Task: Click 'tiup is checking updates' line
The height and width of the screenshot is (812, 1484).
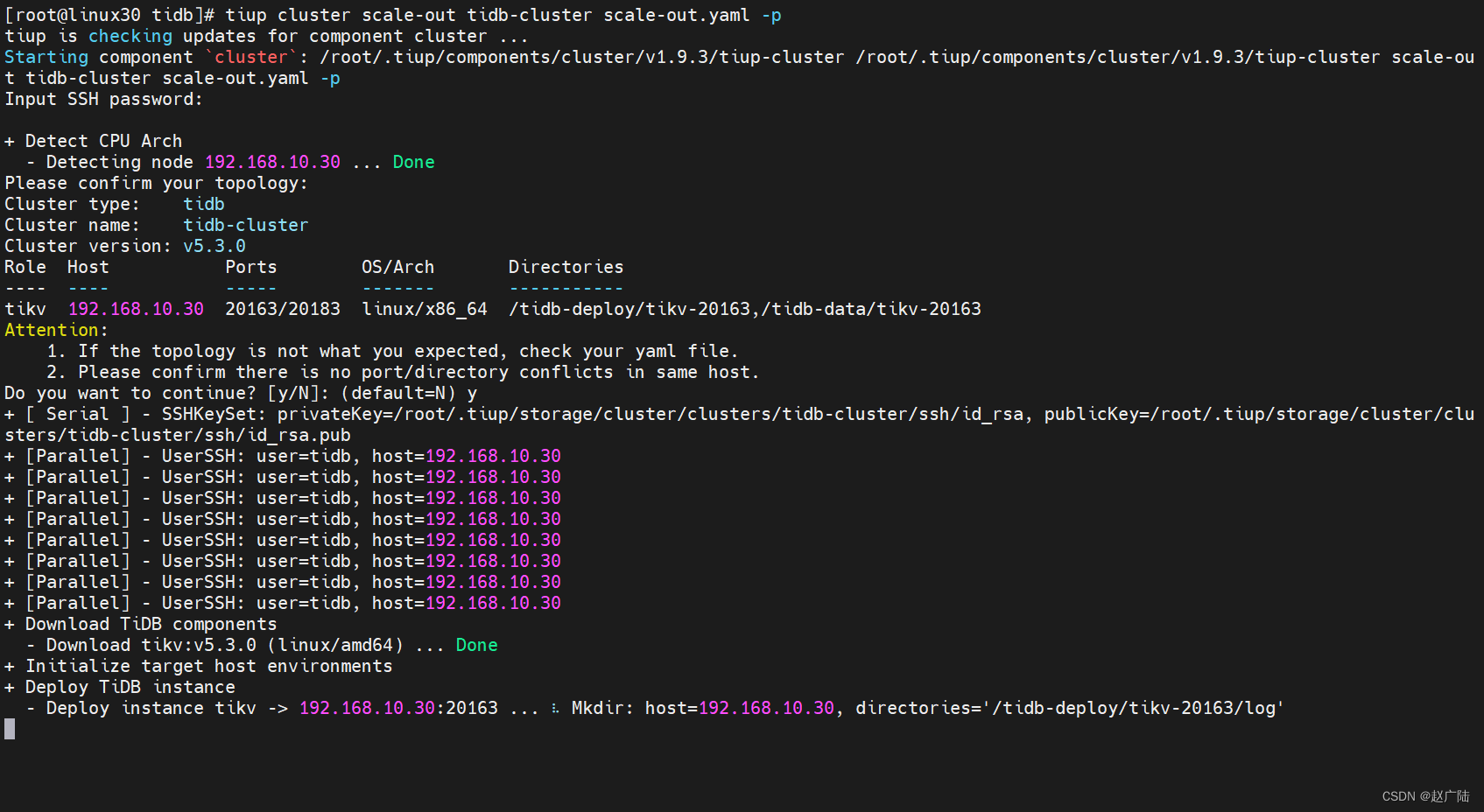Action: (266, 36)
